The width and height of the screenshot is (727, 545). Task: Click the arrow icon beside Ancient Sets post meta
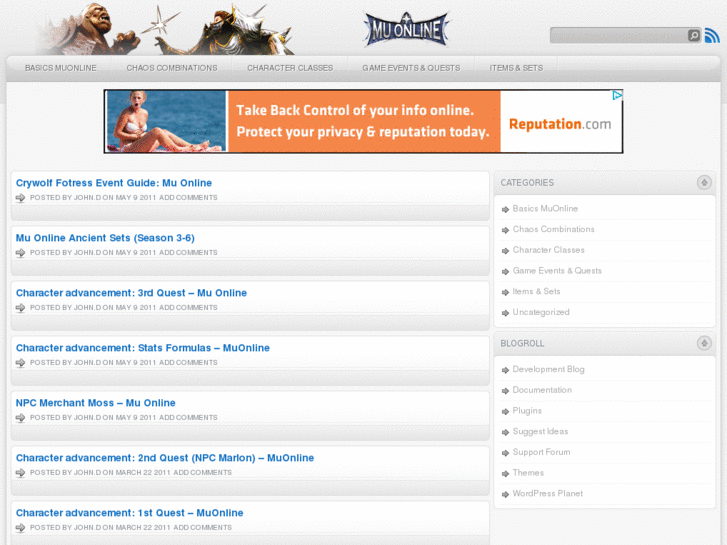20,253
